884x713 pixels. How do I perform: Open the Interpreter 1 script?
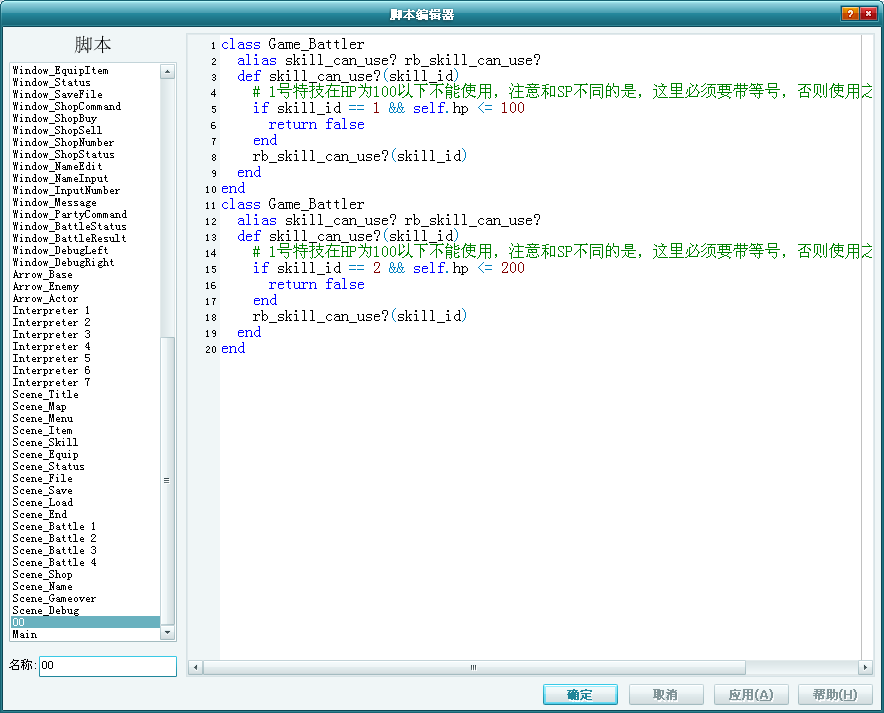(x=85, y=310)
